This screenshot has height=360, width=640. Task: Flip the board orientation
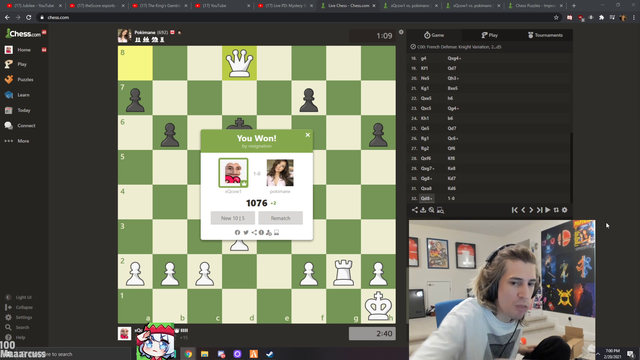[x=556, y=210]
